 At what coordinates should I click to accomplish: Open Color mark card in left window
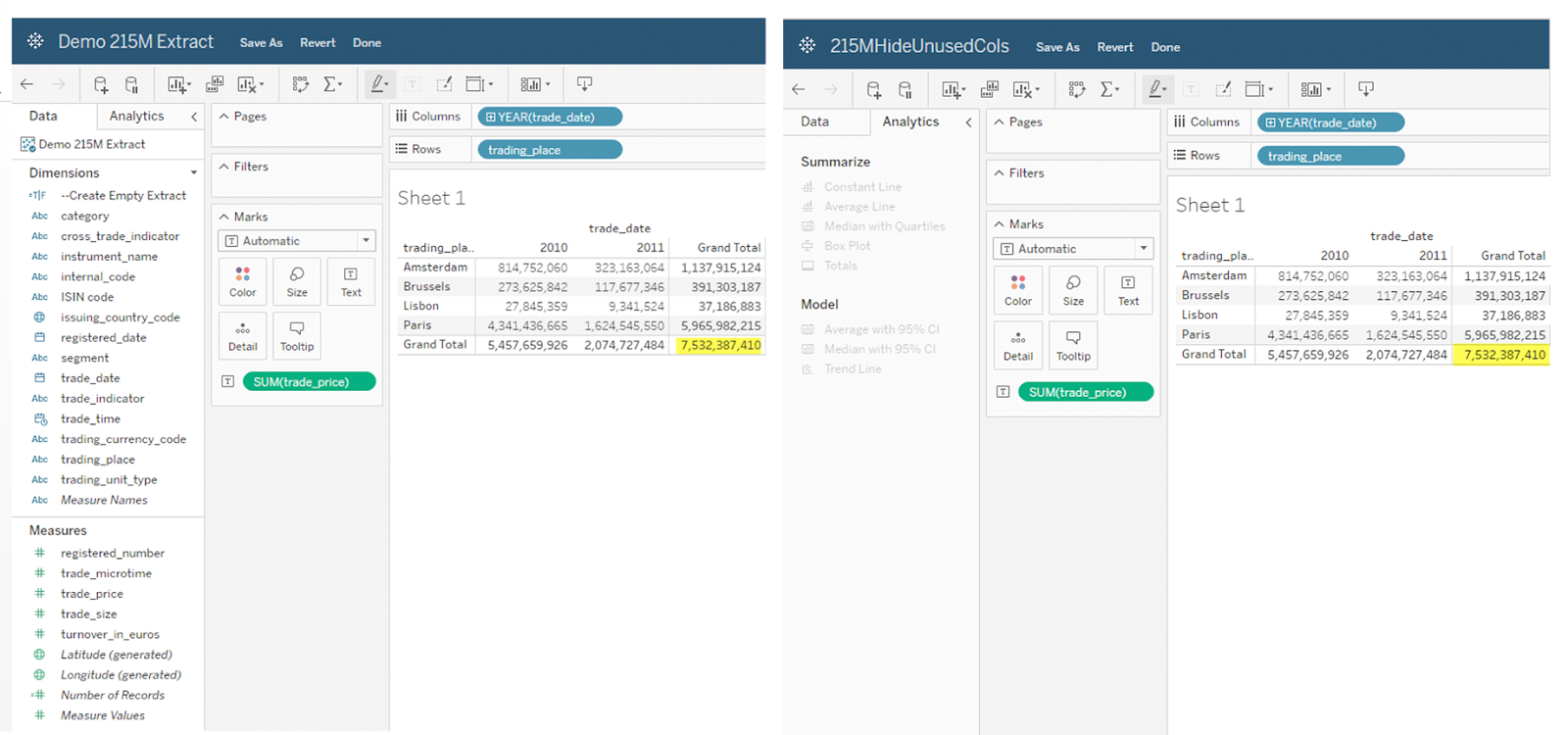click(x=242, y=281)
